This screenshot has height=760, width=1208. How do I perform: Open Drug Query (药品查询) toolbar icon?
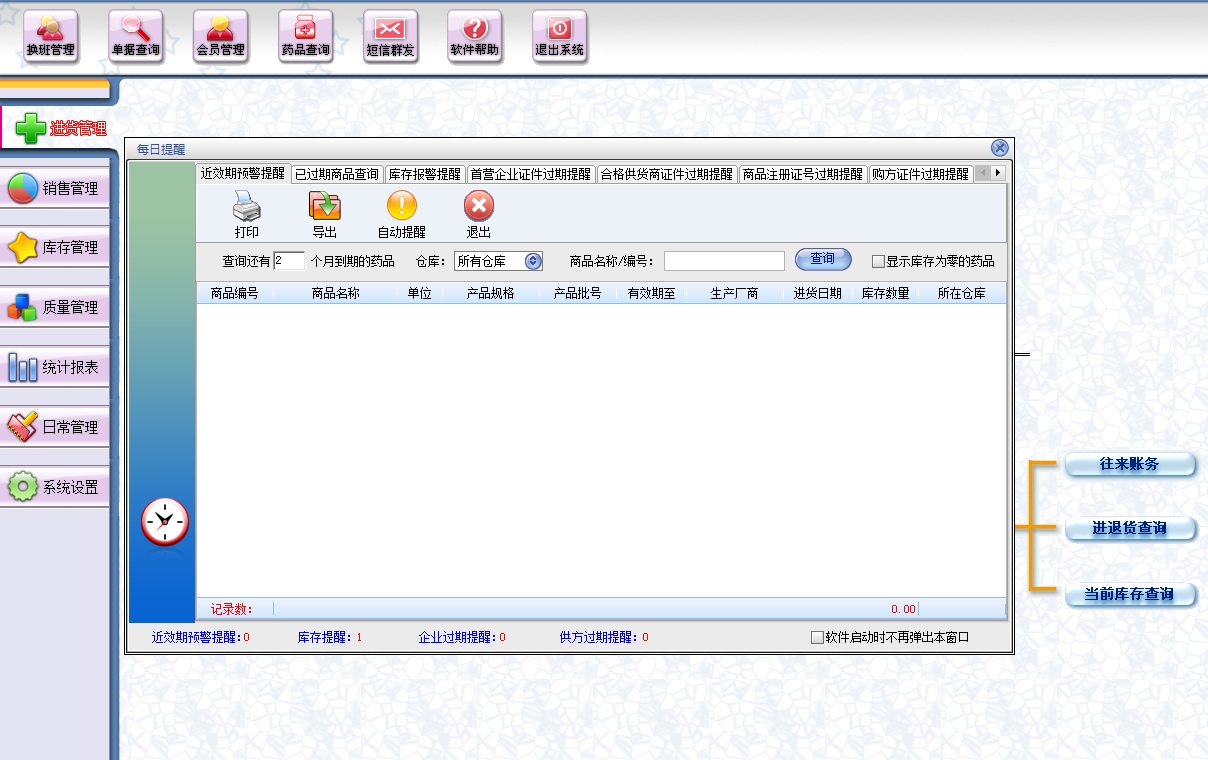(305, 37)
